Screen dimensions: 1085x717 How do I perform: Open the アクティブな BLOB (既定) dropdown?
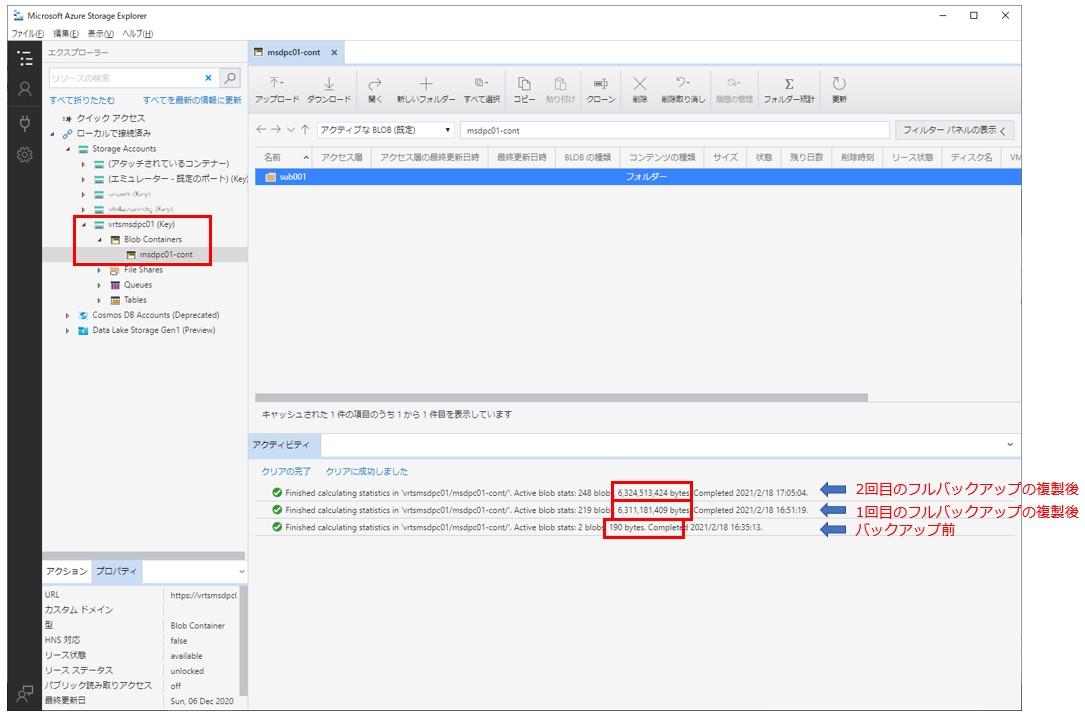385,130
